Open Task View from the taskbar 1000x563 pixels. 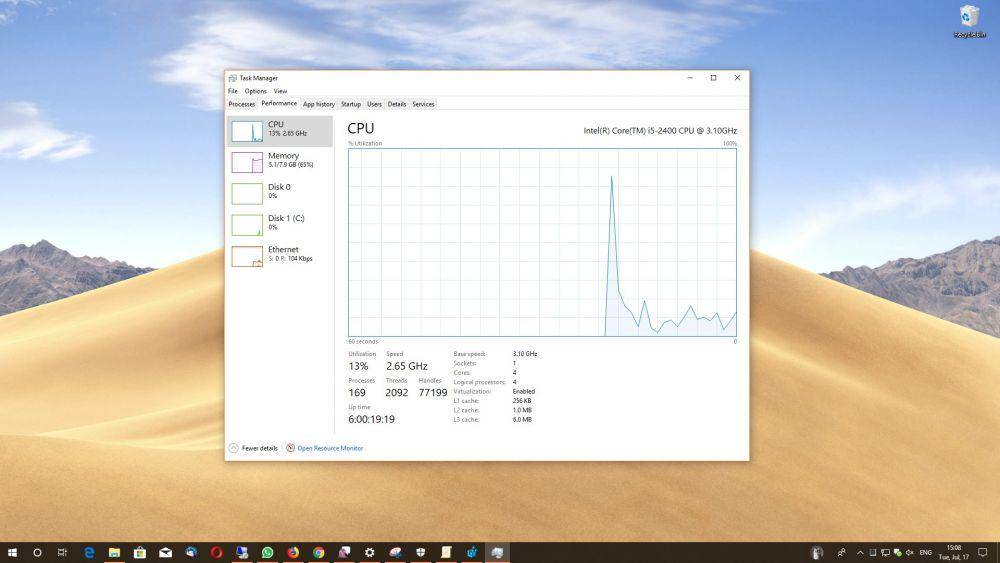[x=62, y=553]
